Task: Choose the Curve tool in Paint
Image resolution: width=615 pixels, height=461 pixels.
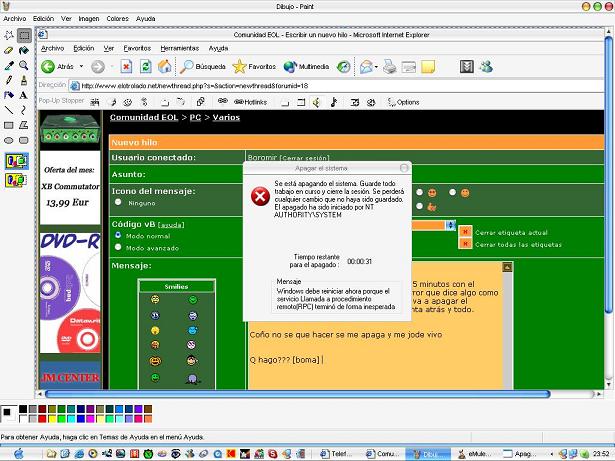Action: (x=24, y=110)
